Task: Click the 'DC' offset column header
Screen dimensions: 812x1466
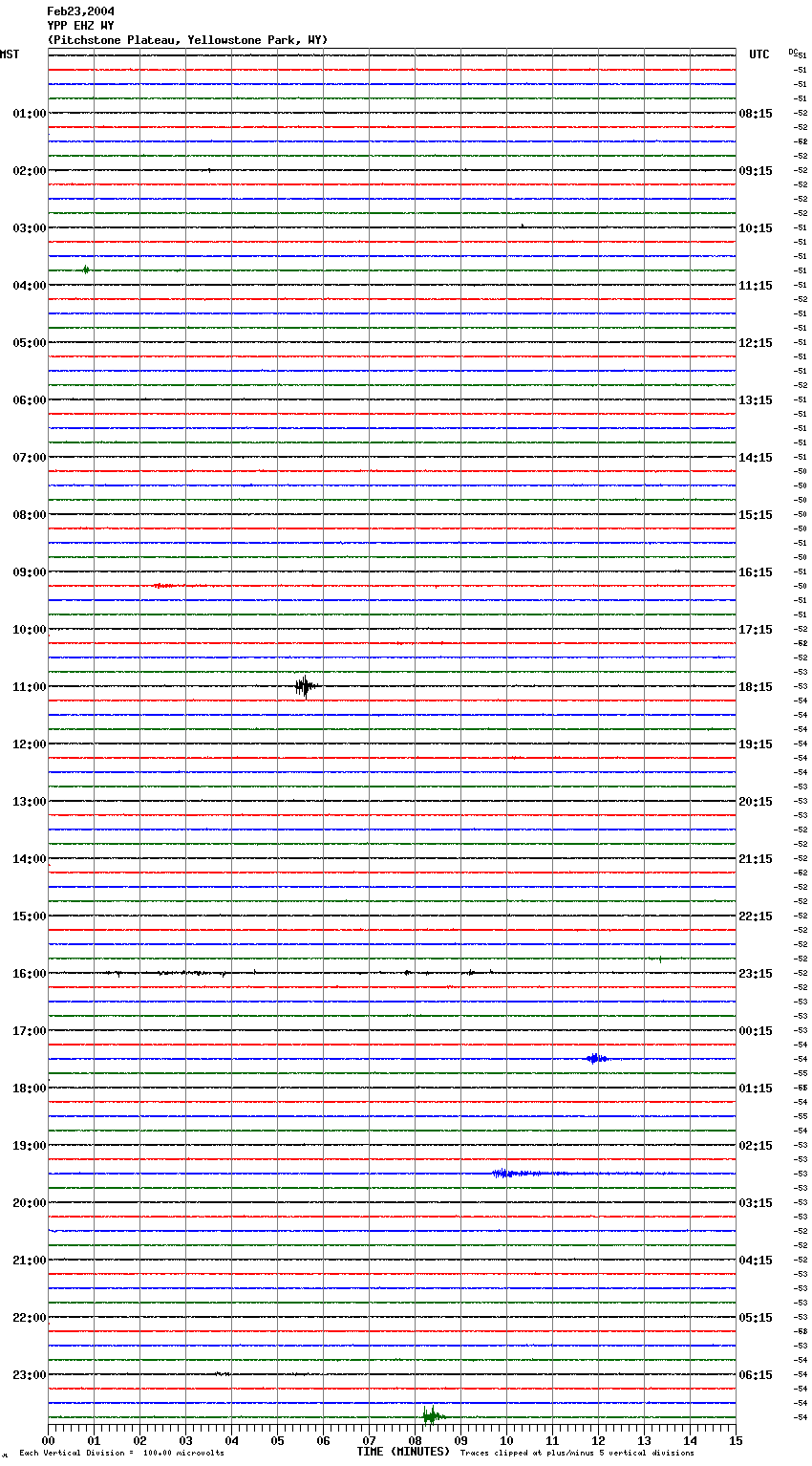Action: (x=793, y=52)
